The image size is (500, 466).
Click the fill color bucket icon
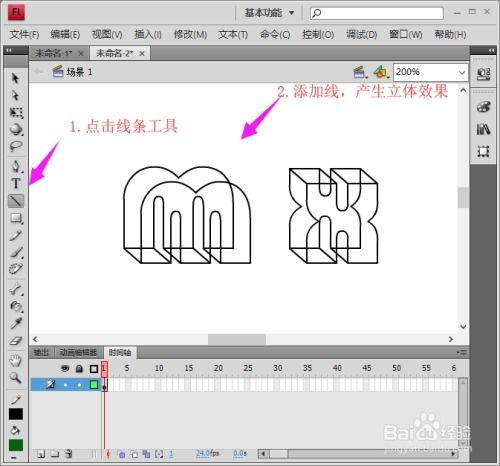coord(15,430)
